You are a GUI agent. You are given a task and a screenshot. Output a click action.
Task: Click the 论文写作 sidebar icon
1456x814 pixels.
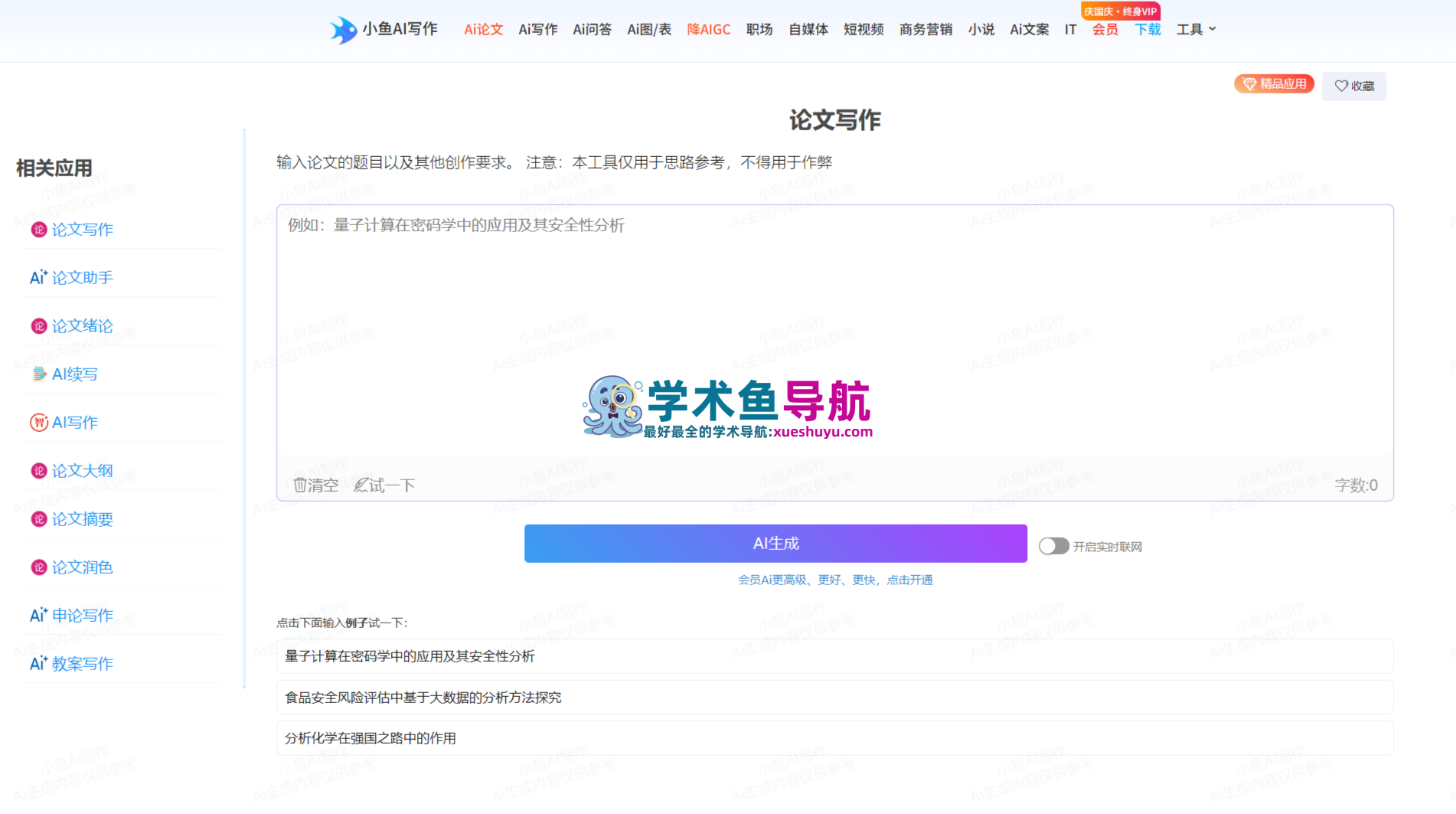click(x=39, y=230)
